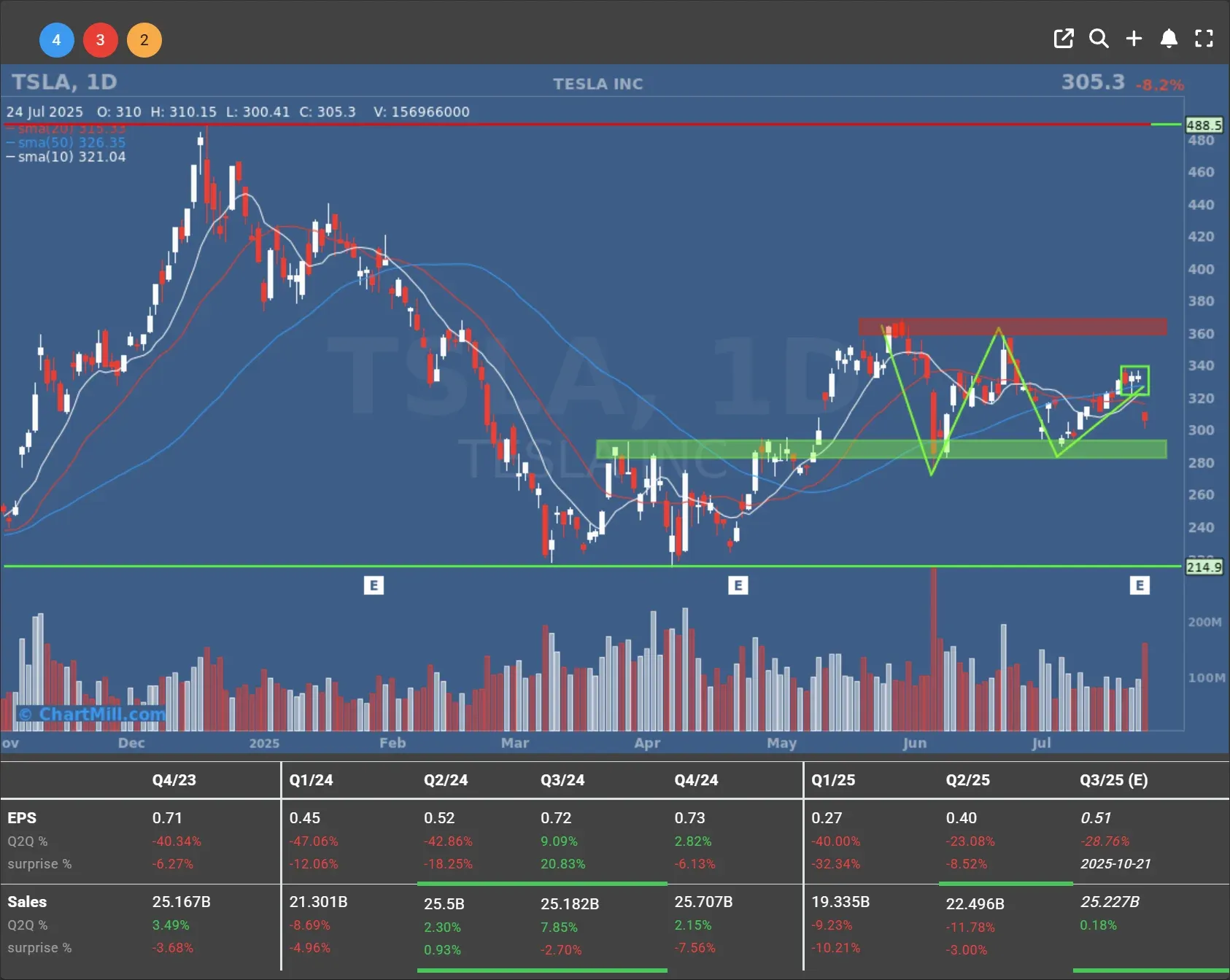Click the earnings E marker near late April
Screen dimensions: 1230x980
pos(738,585)
